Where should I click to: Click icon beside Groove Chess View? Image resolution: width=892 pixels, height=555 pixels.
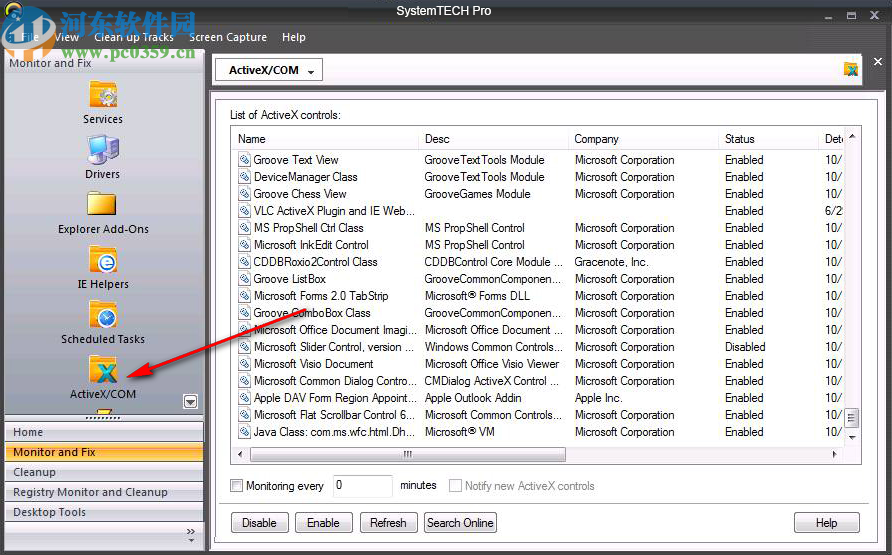click(x=245, y=194)
